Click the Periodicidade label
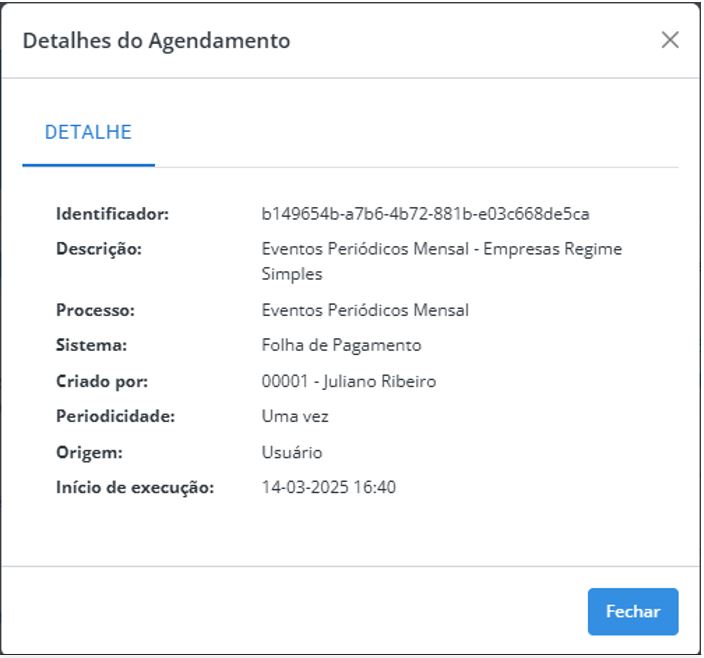 [x=115, y=417]
